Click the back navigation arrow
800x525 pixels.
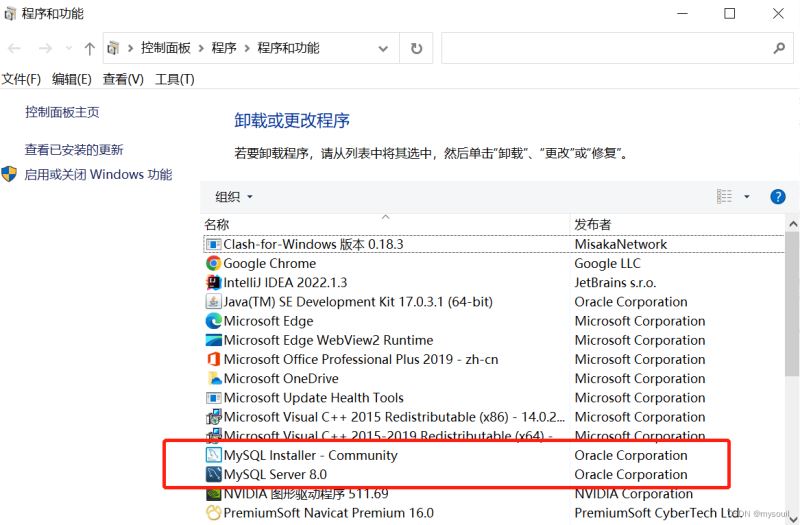pos(14,48)
